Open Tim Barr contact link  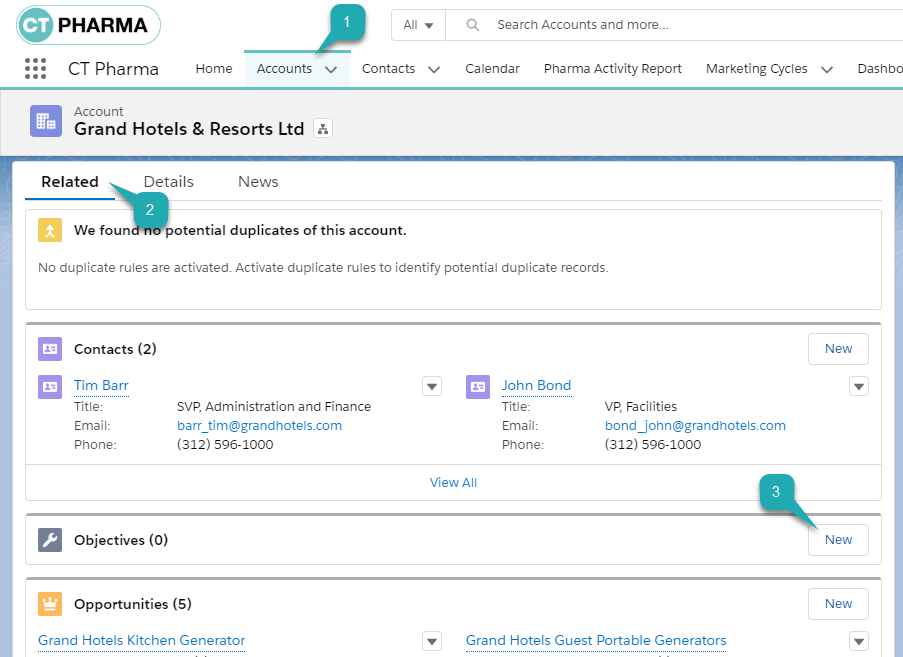click(x=101, y=386)
